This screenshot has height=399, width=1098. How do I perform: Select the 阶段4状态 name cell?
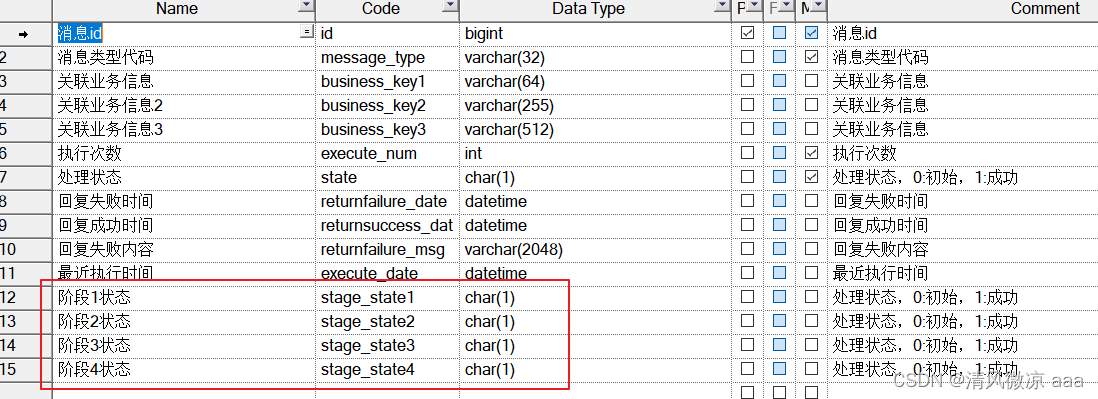point(183,369)
